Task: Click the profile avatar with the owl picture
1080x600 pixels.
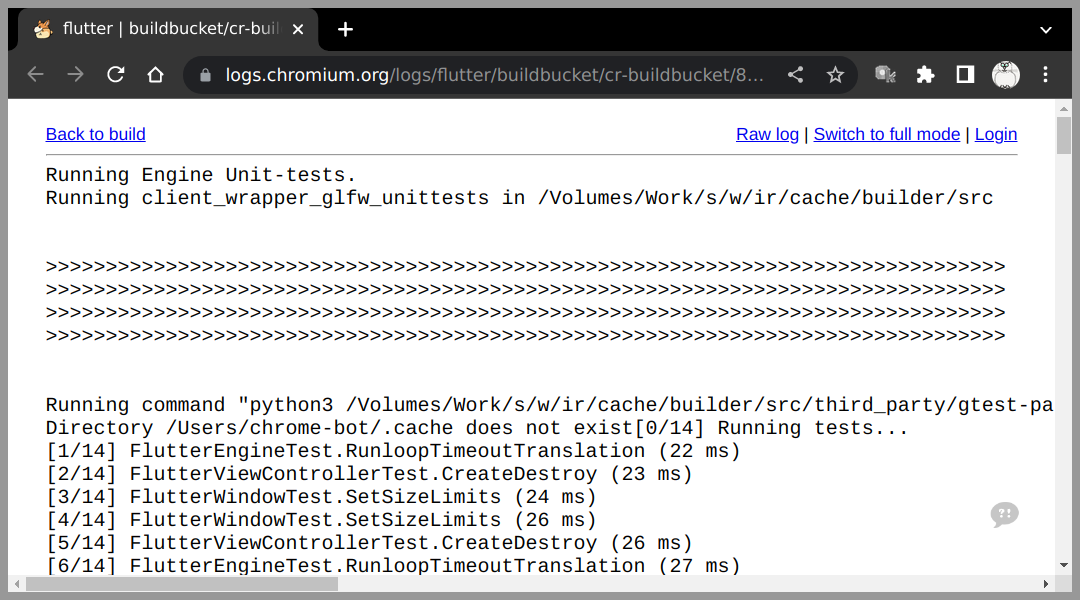Action: (x=1005, y=74)
